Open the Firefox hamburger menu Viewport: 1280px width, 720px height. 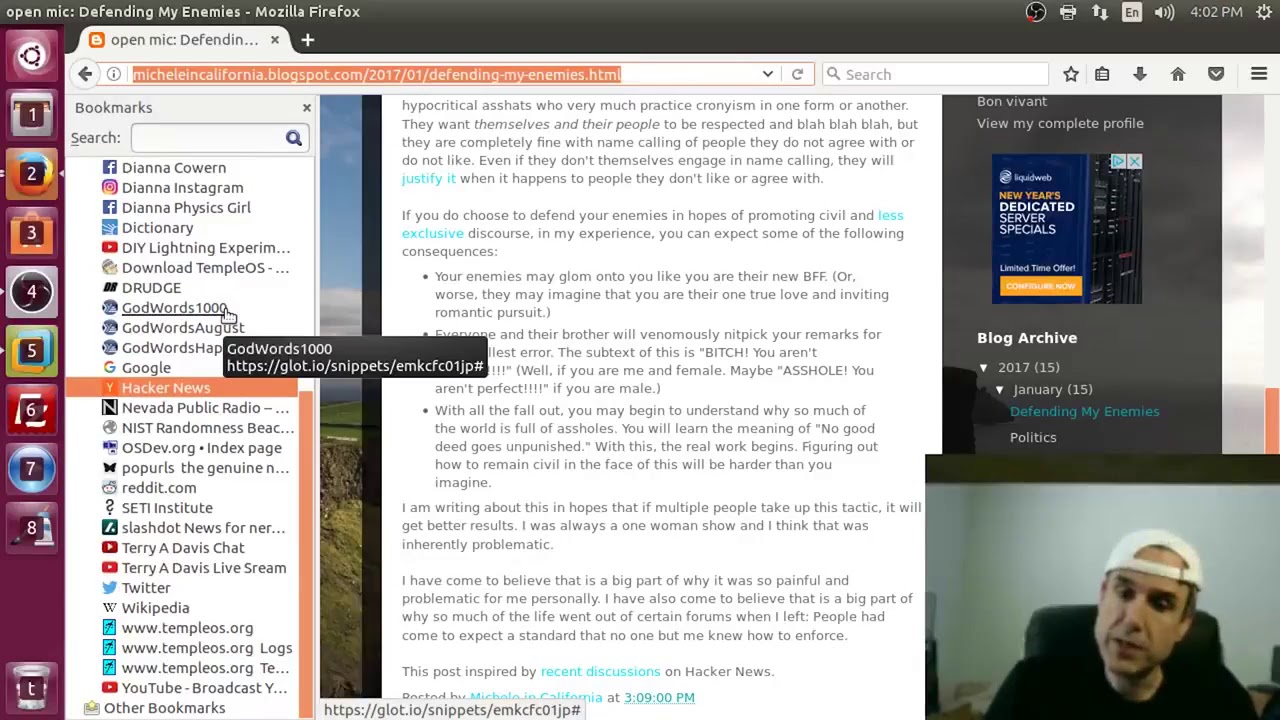[x=1259, y=74]
